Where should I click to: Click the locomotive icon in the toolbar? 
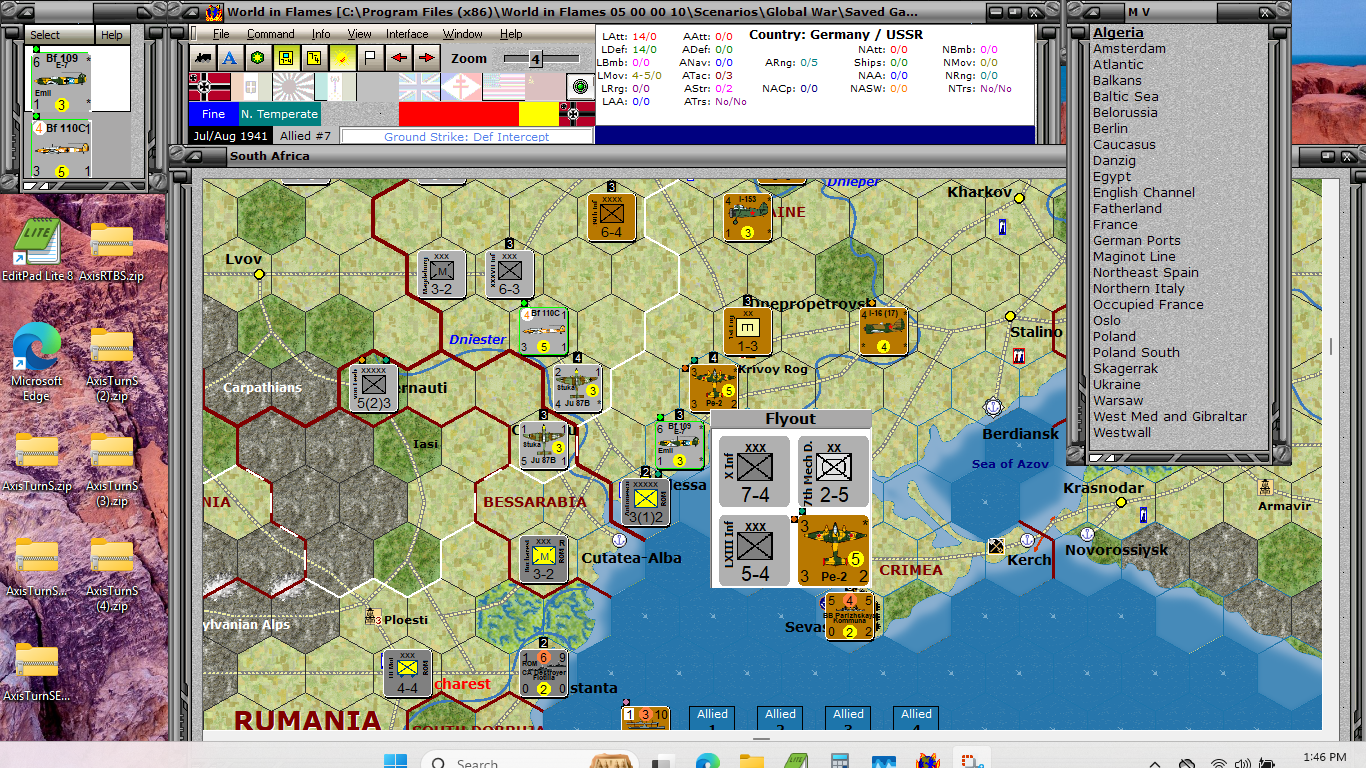click(x=204, y=58)
